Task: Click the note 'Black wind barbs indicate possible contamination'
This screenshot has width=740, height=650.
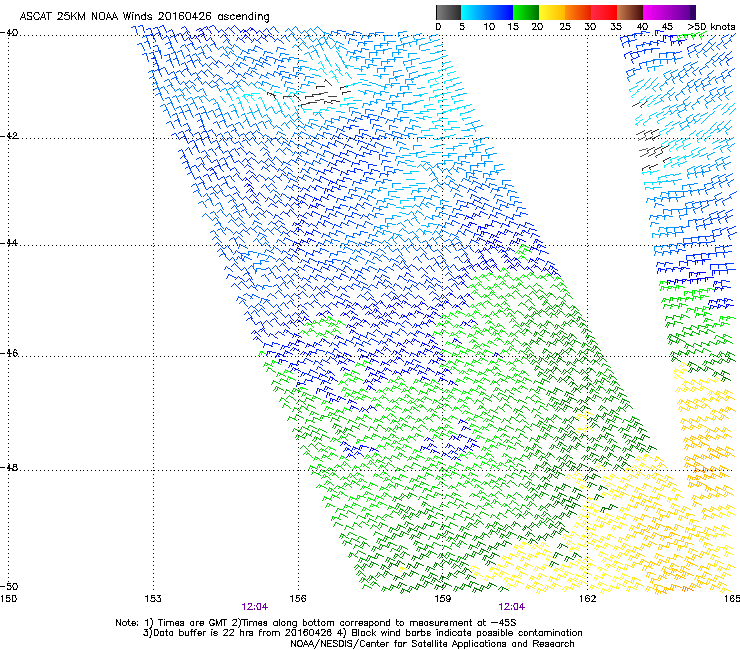Action: coord(467,633)
